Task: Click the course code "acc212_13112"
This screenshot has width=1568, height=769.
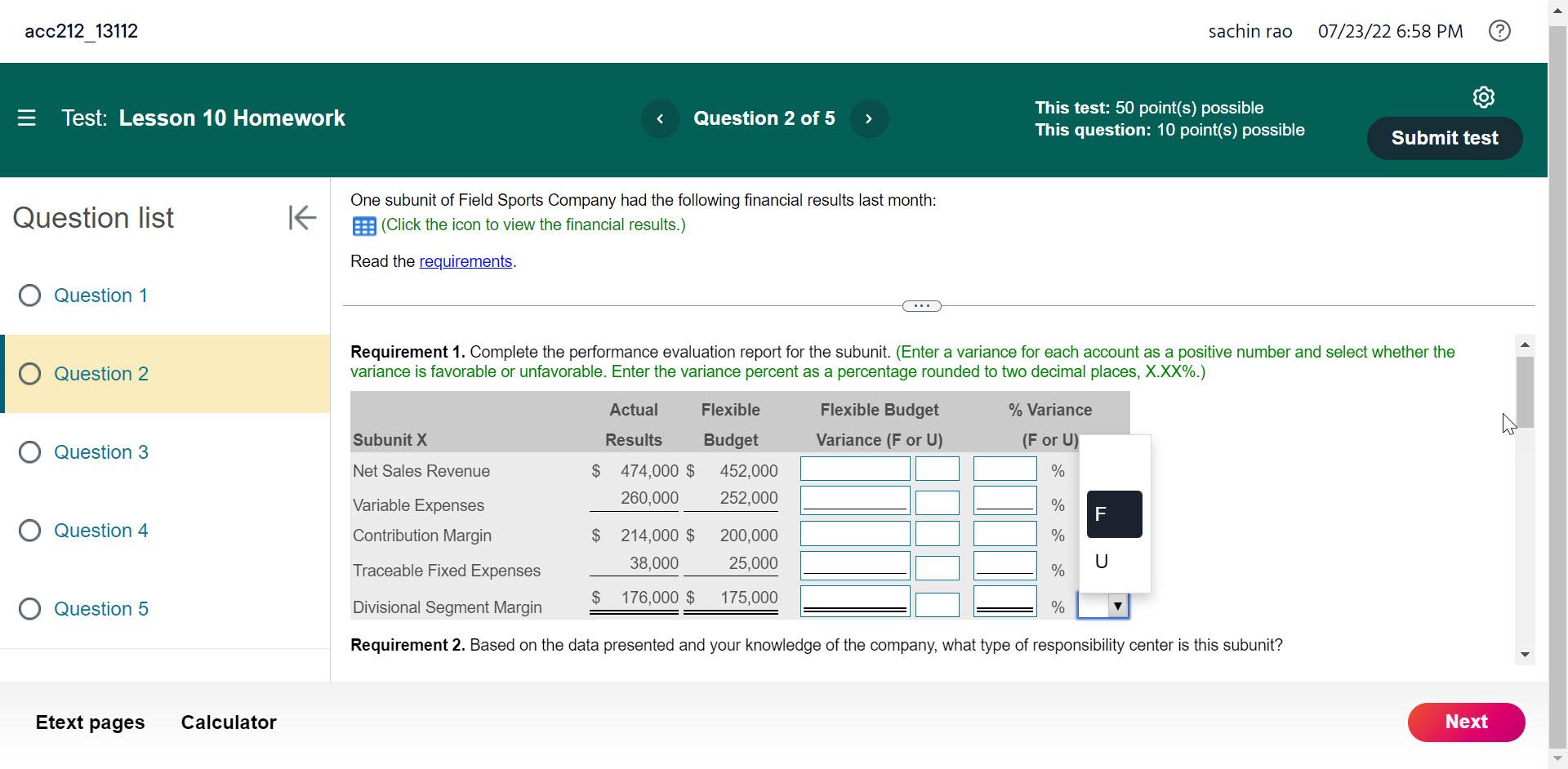Action: click(82, 31)
